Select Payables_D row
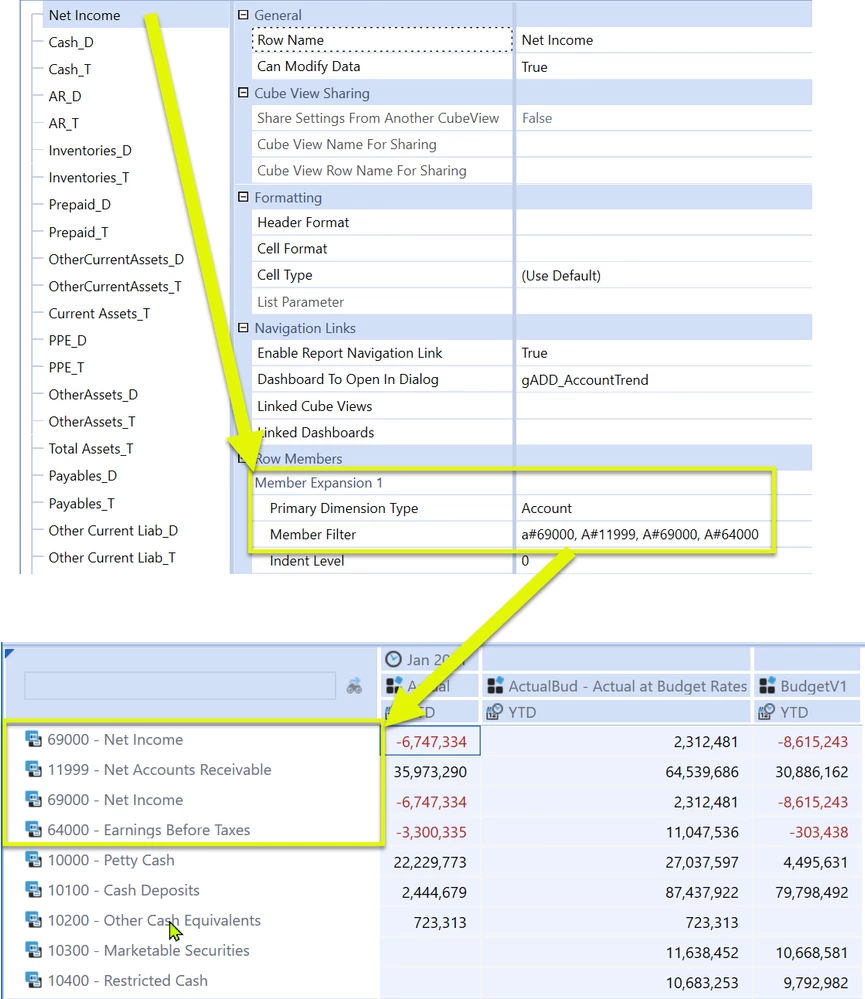This screenshot has height=999, width=865. click(x=83, y=476)
